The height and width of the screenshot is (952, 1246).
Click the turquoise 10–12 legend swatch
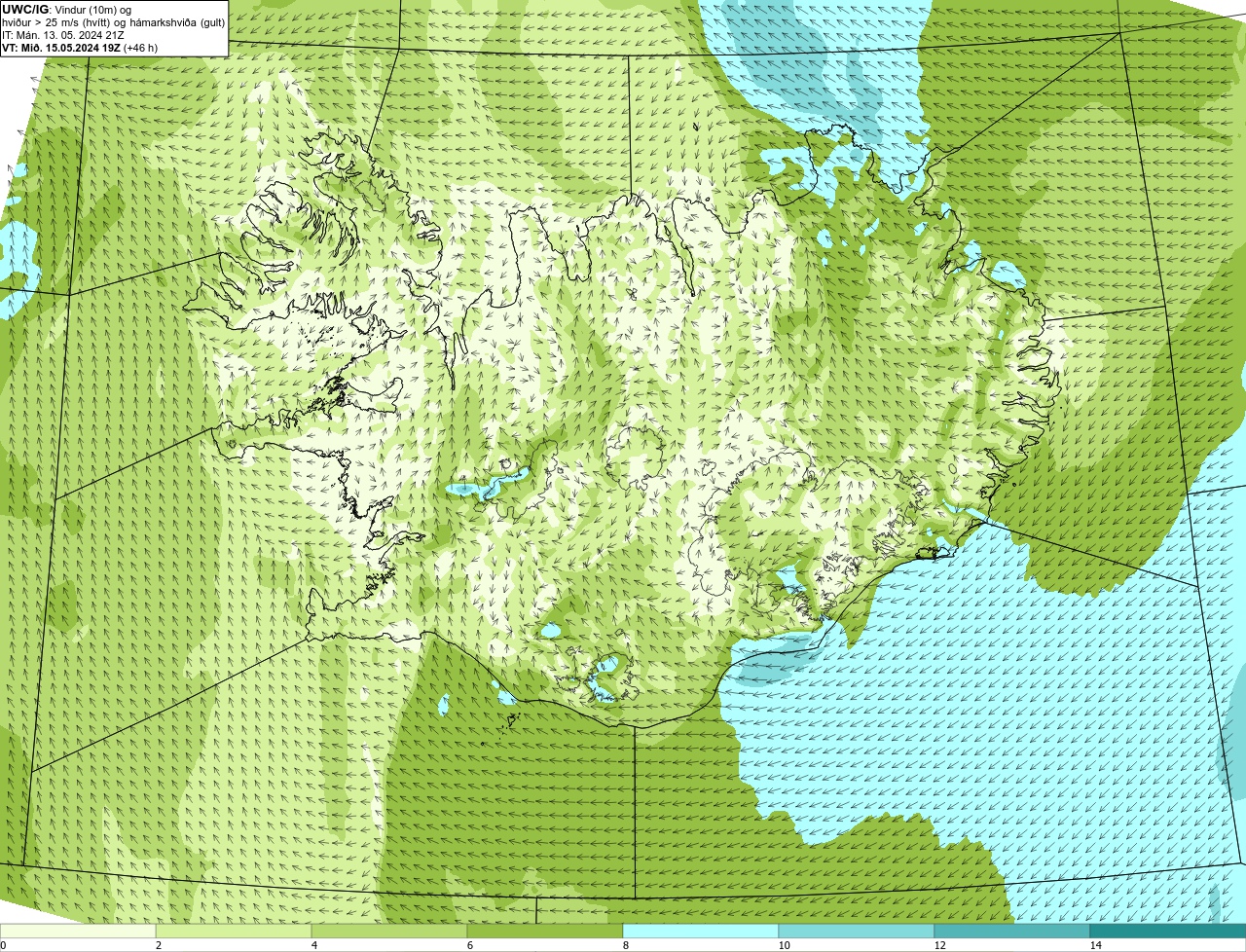[x=857, y=931]
